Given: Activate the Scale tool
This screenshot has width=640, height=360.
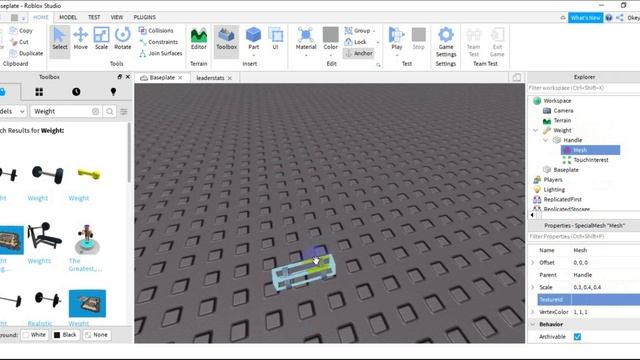Looking at the screenshot, I should pyautogui.click(x=101, y=39).
